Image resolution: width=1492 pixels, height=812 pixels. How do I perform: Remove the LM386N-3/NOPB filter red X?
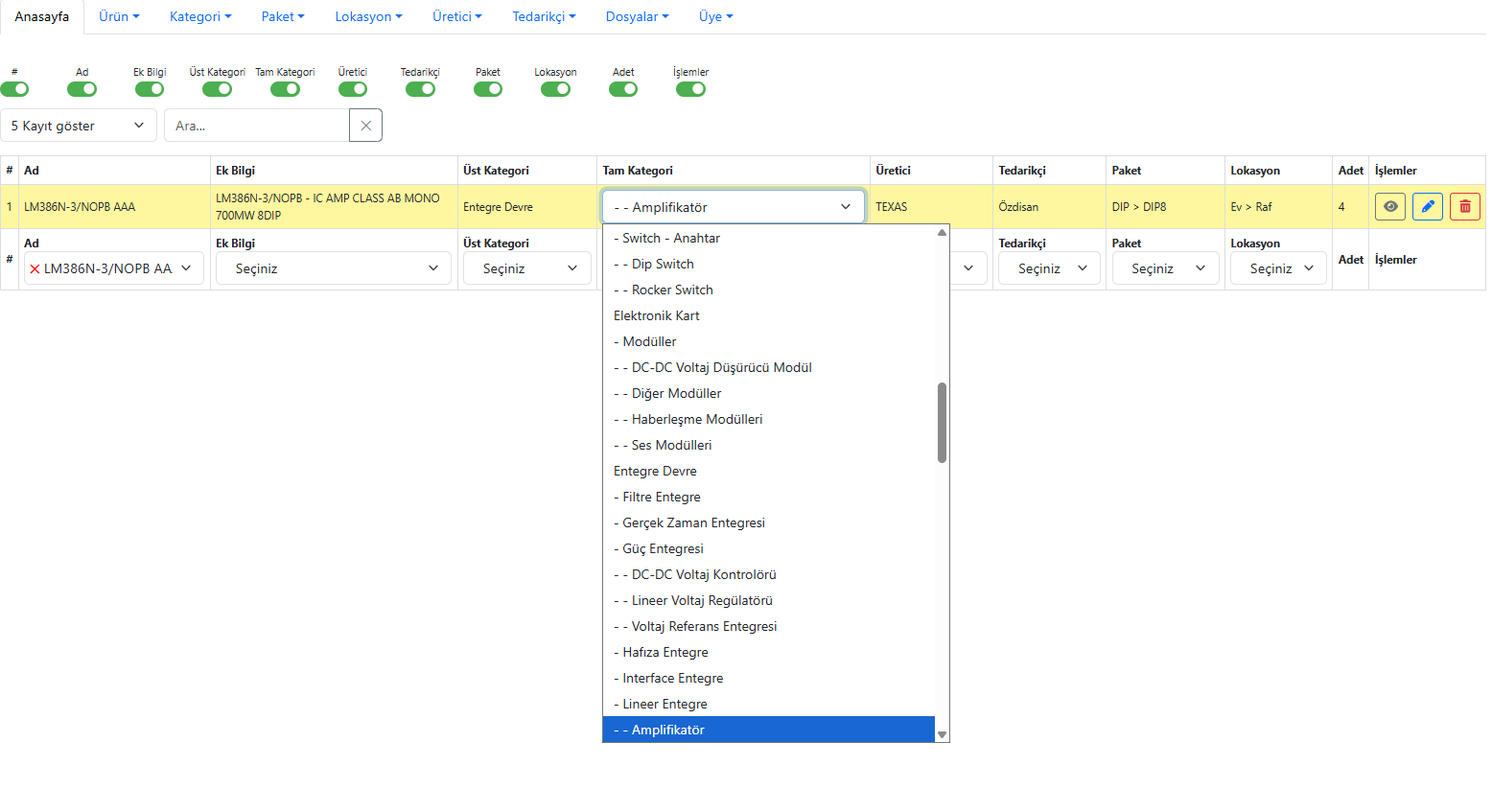click(35, 269)
